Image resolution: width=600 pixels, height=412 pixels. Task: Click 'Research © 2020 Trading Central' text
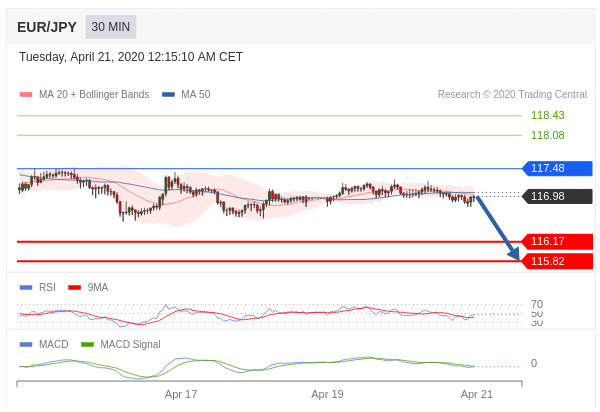point(512,94)
